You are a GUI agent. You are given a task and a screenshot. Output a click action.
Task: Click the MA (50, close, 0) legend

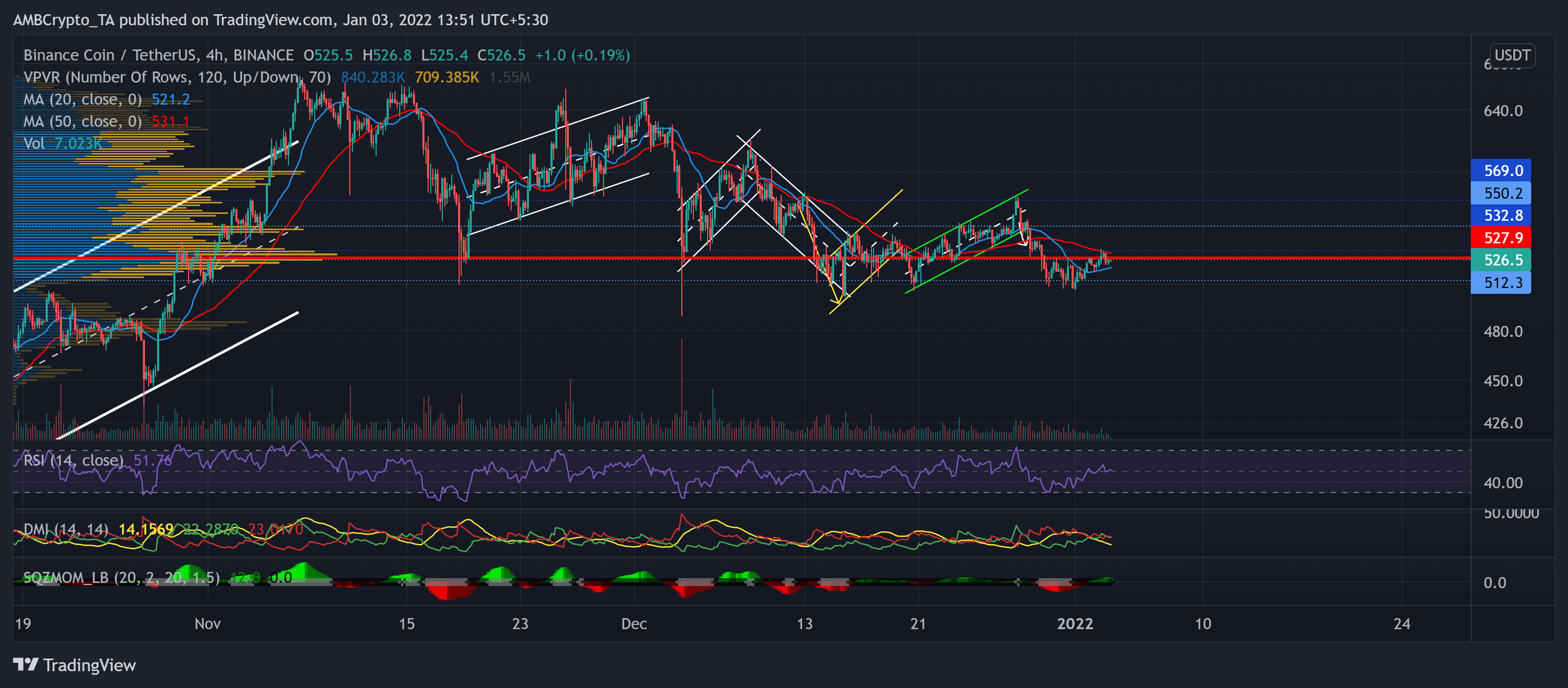pyautogui.click(x=82, y=122)
